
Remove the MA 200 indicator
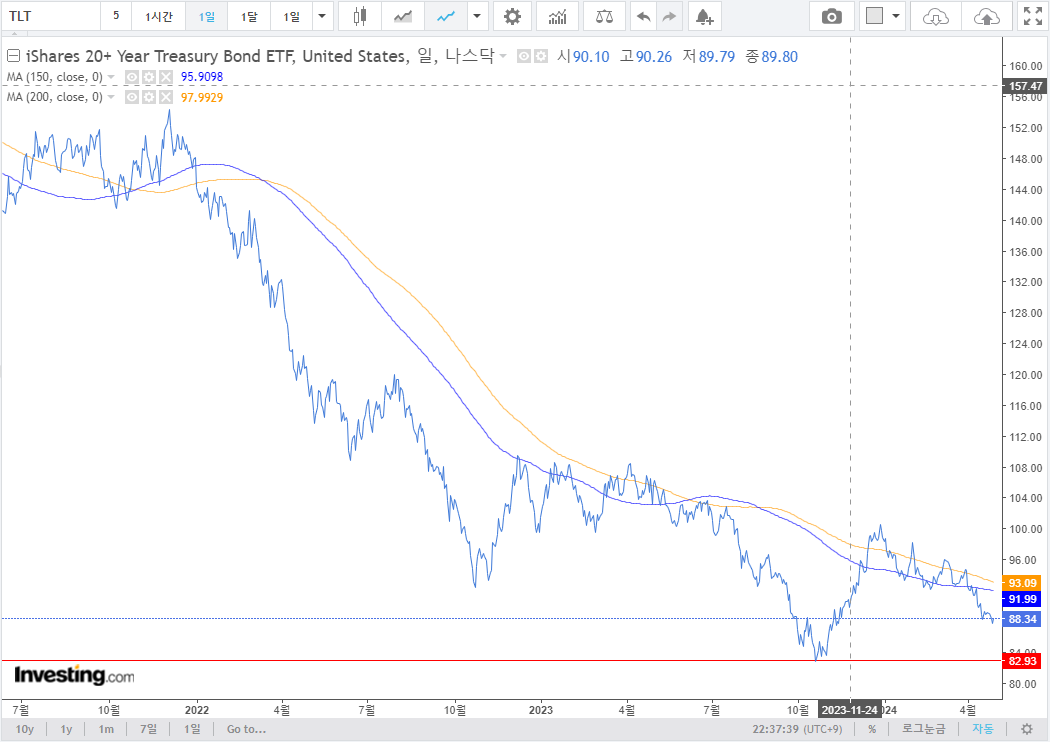click(x=165, y=97)
